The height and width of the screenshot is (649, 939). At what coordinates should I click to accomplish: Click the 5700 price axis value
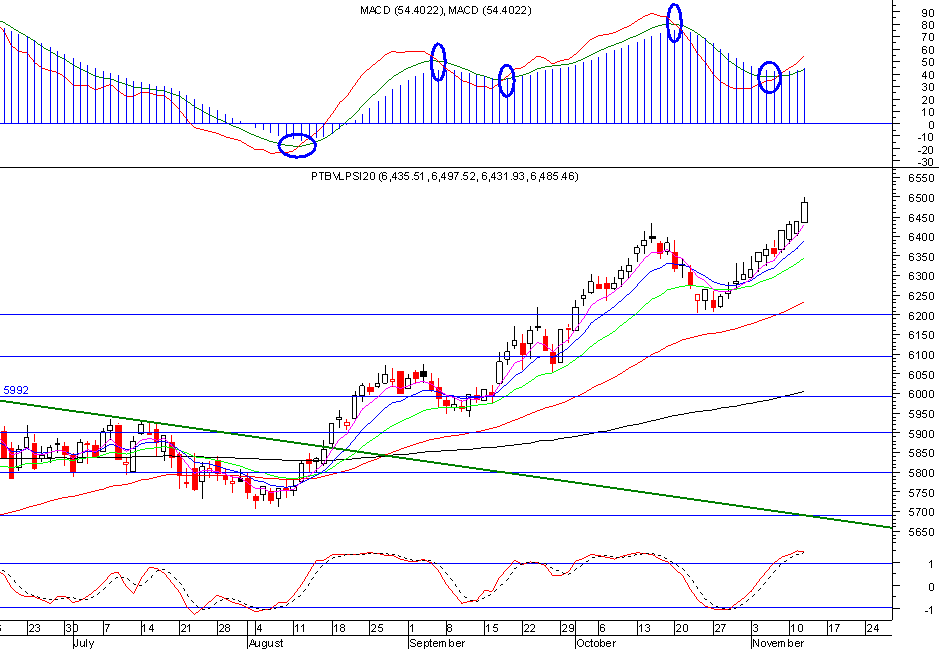tap(921, 512)
